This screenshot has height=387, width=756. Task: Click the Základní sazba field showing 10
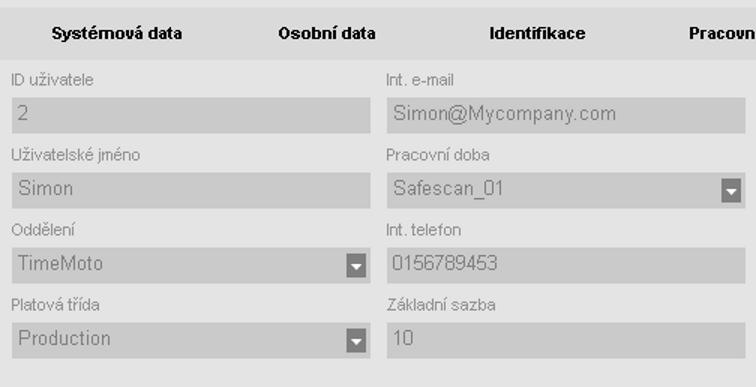pos(566,341)
